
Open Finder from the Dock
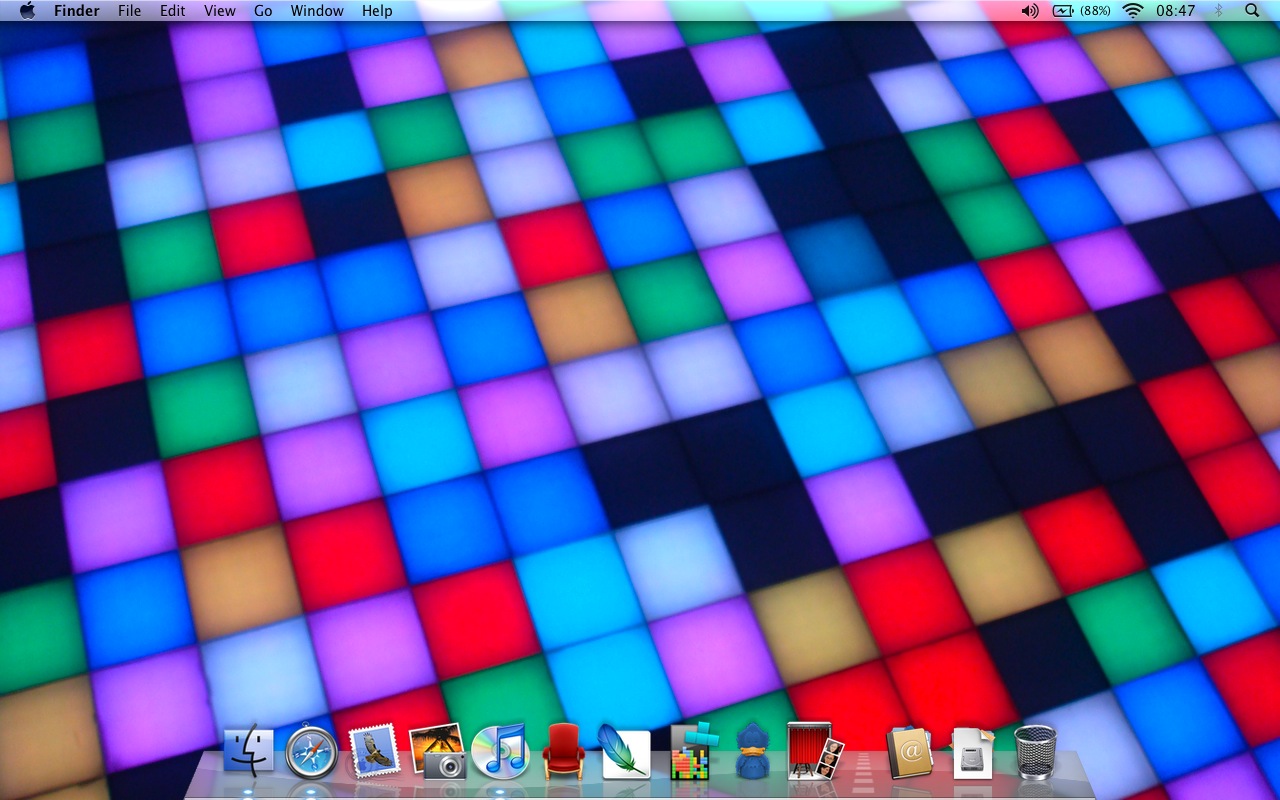pyautogui.click(x=249, y=750)
